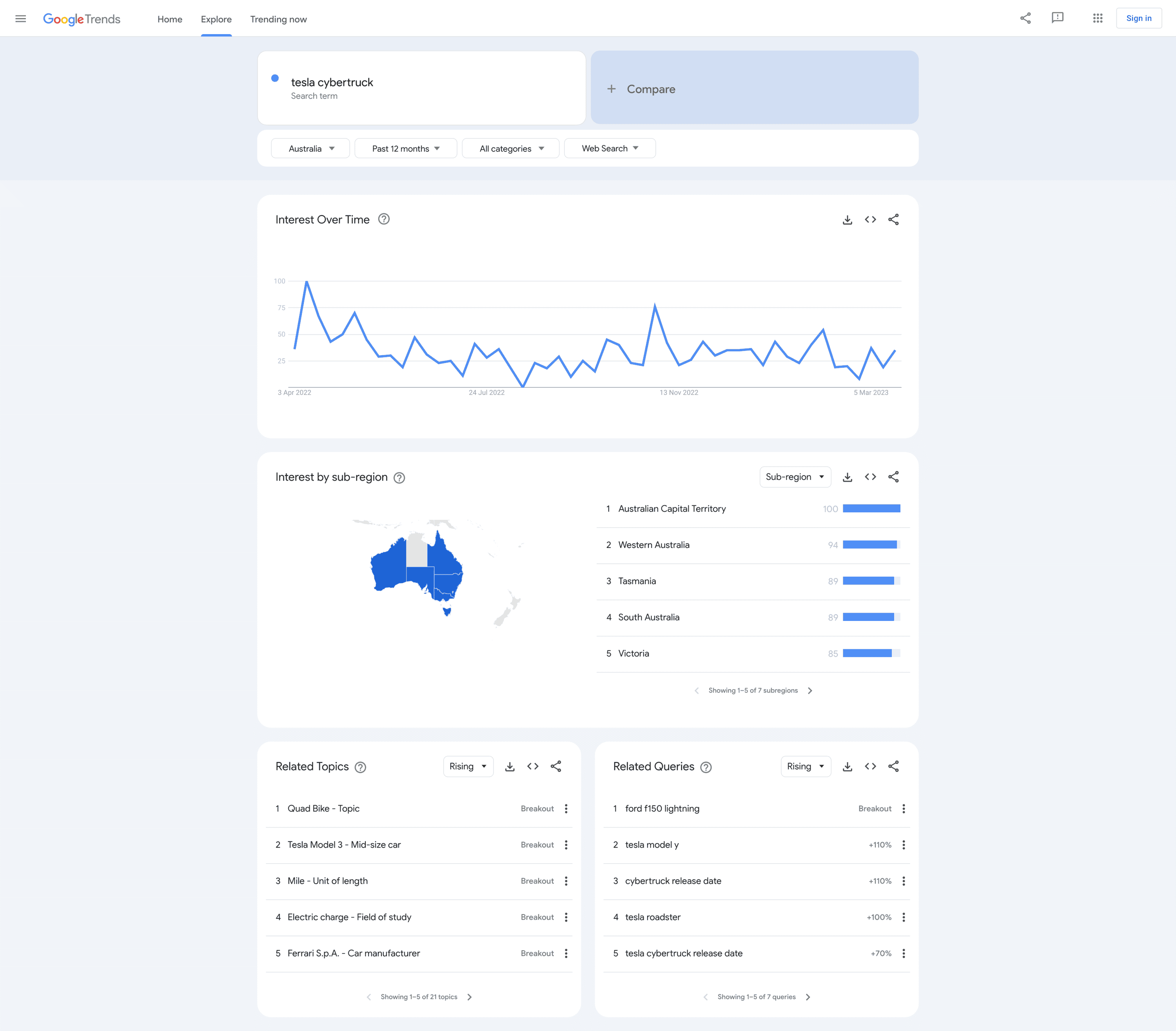This screenshot has width=1176, height=1031.
Task: Download Related Queries data
Action: click(x=848, y=766)
